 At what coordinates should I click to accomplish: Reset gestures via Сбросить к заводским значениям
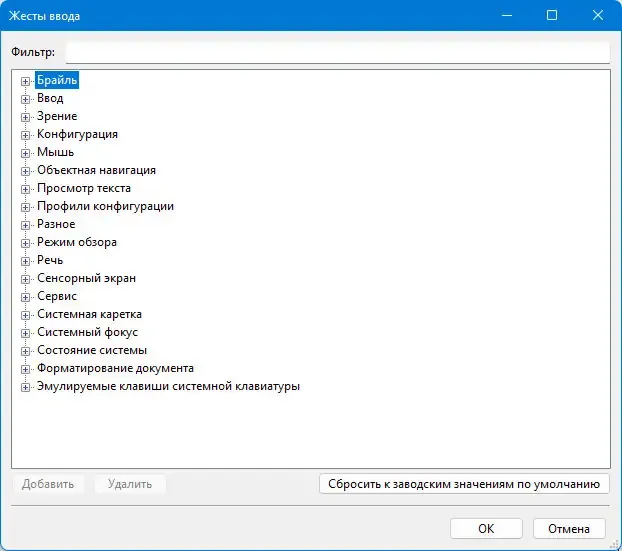464,484
